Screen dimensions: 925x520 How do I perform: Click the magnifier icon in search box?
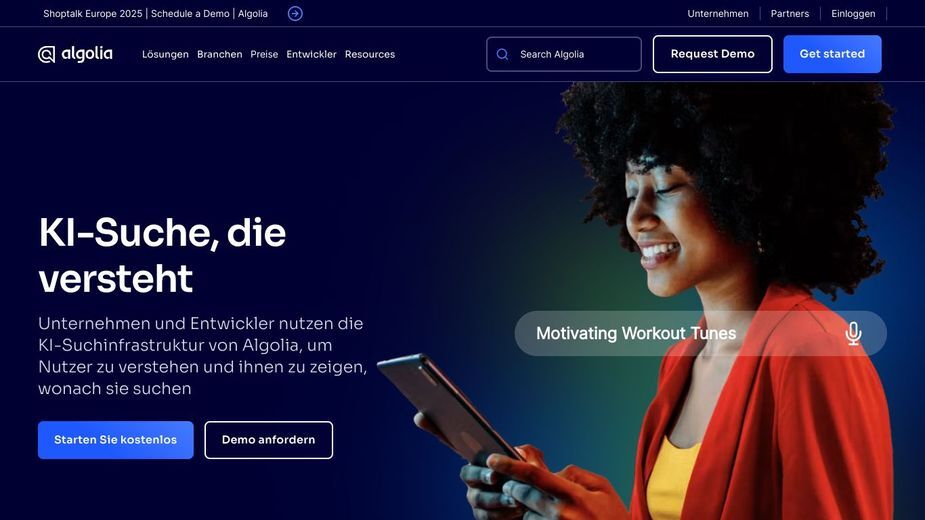(503, 54)
